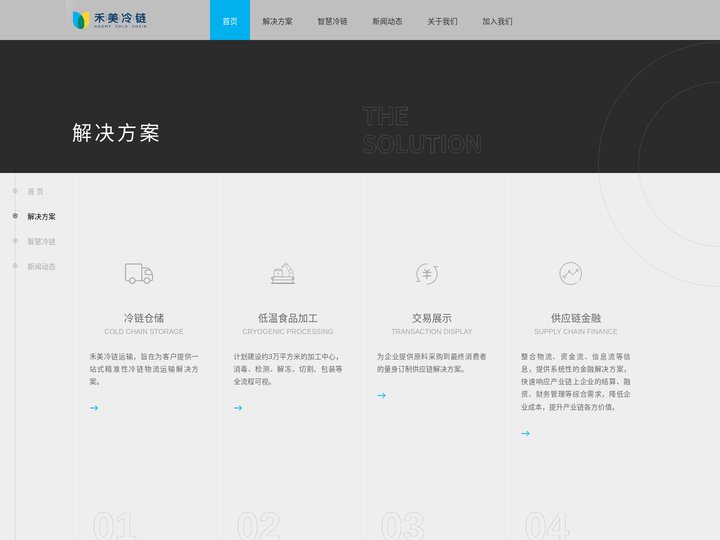Jump to 智慧冷链 in side navigation
720x540 pixels.
(41, 242)
